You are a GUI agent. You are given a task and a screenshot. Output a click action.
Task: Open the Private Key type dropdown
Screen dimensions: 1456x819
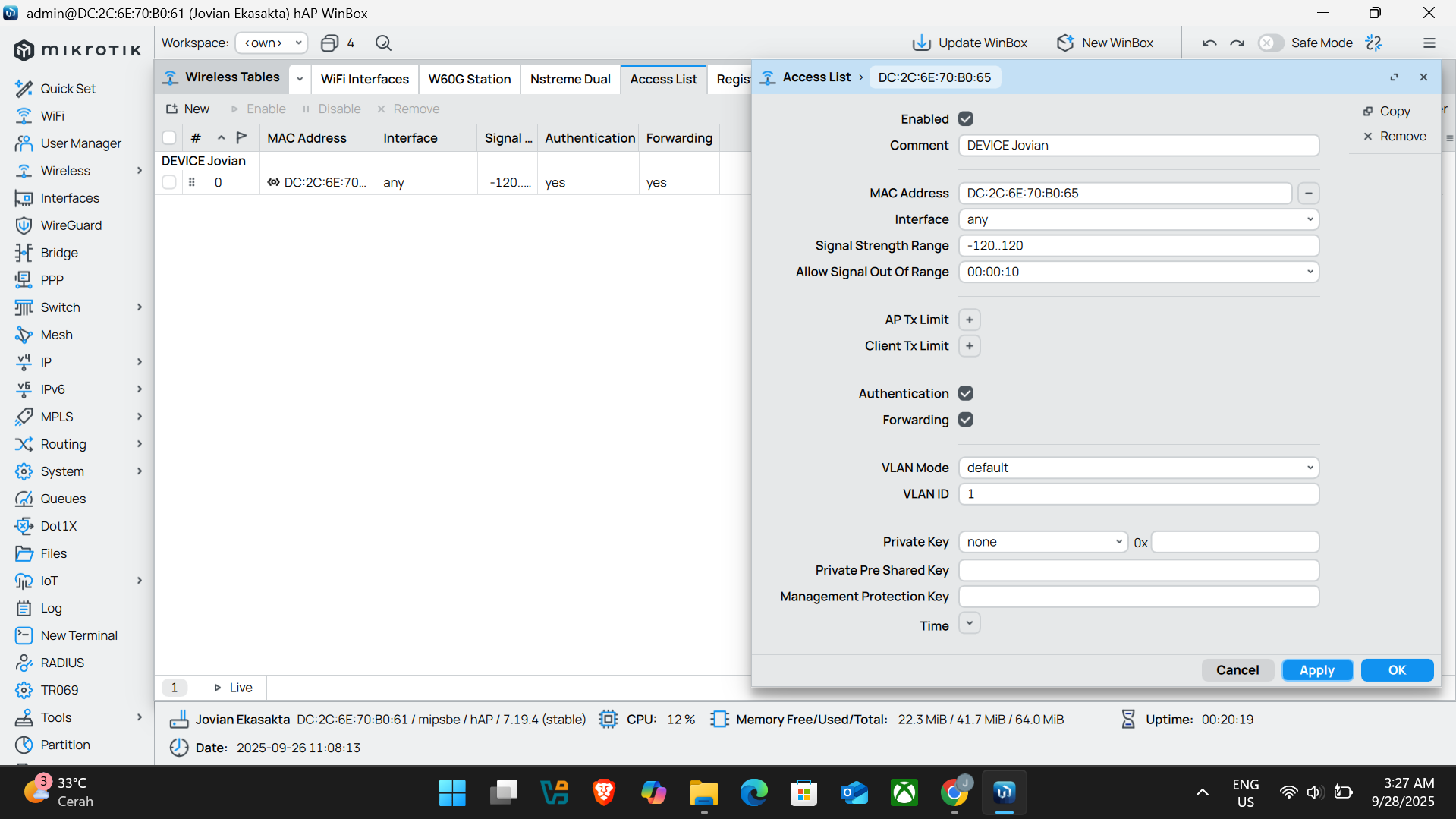click(1043, 542)
